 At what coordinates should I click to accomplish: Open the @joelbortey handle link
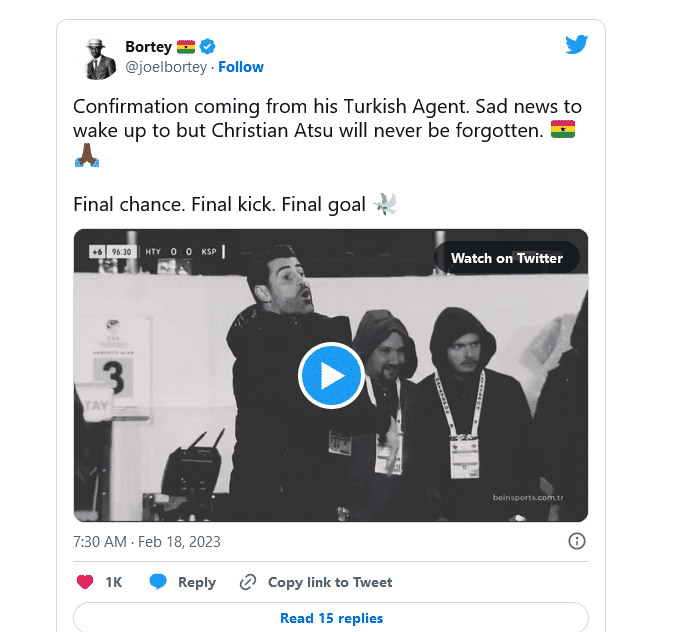166,67
